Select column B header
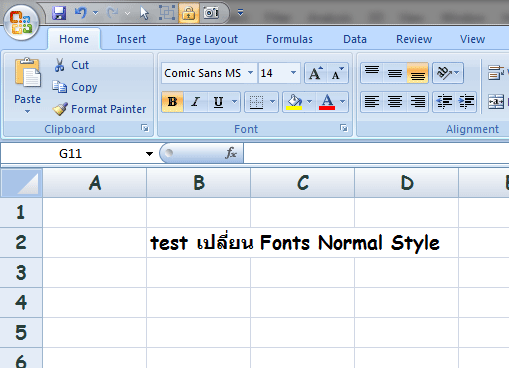This screenshot has width=509, height=368. click(199, 183)
